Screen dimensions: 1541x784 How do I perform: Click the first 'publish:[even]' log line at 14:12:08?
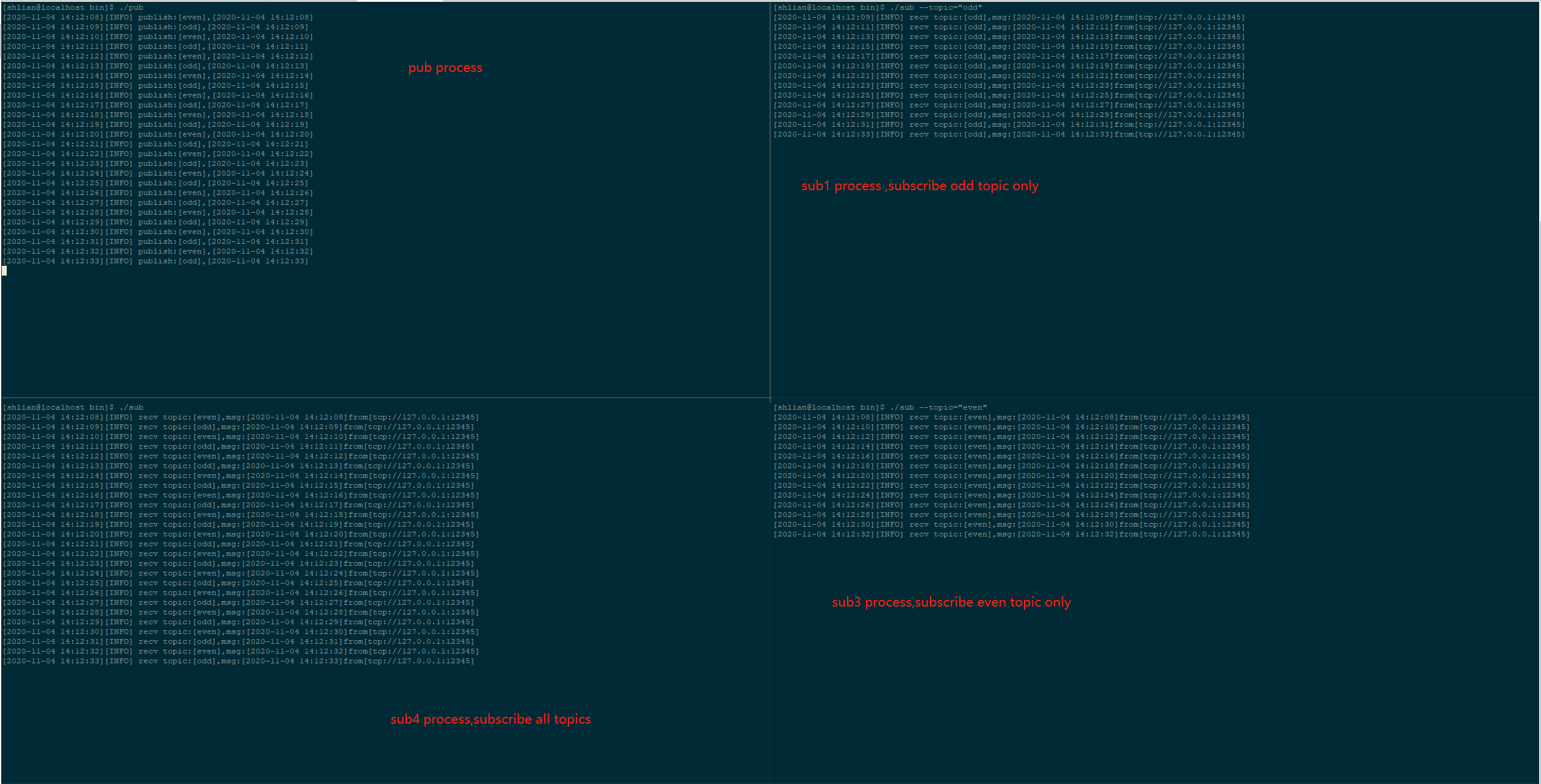(x=158, y=18)
